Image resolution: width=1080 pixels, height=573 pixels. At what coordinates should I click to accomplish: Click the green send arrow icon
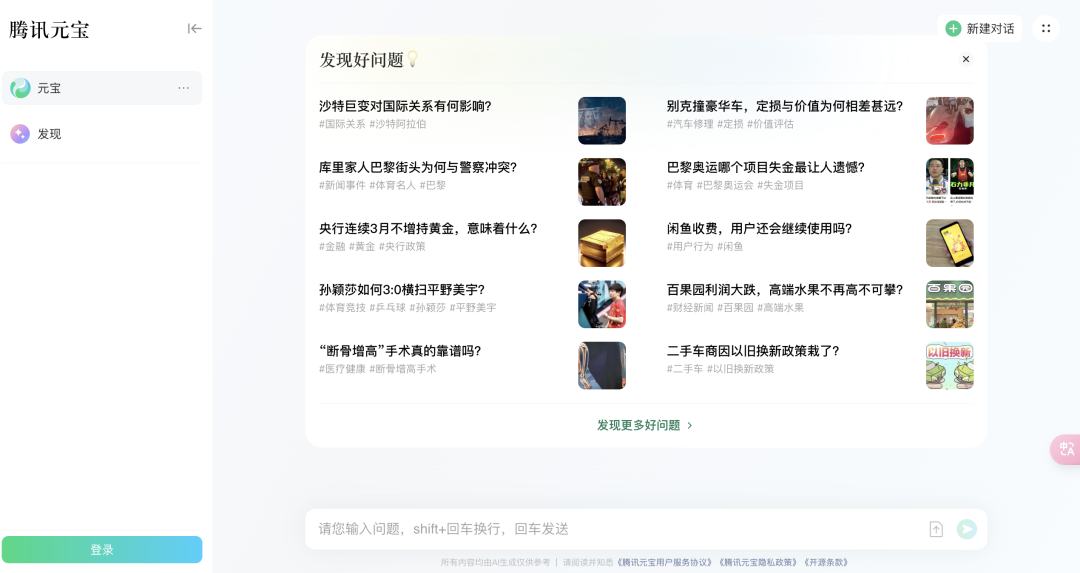point(967,529)
